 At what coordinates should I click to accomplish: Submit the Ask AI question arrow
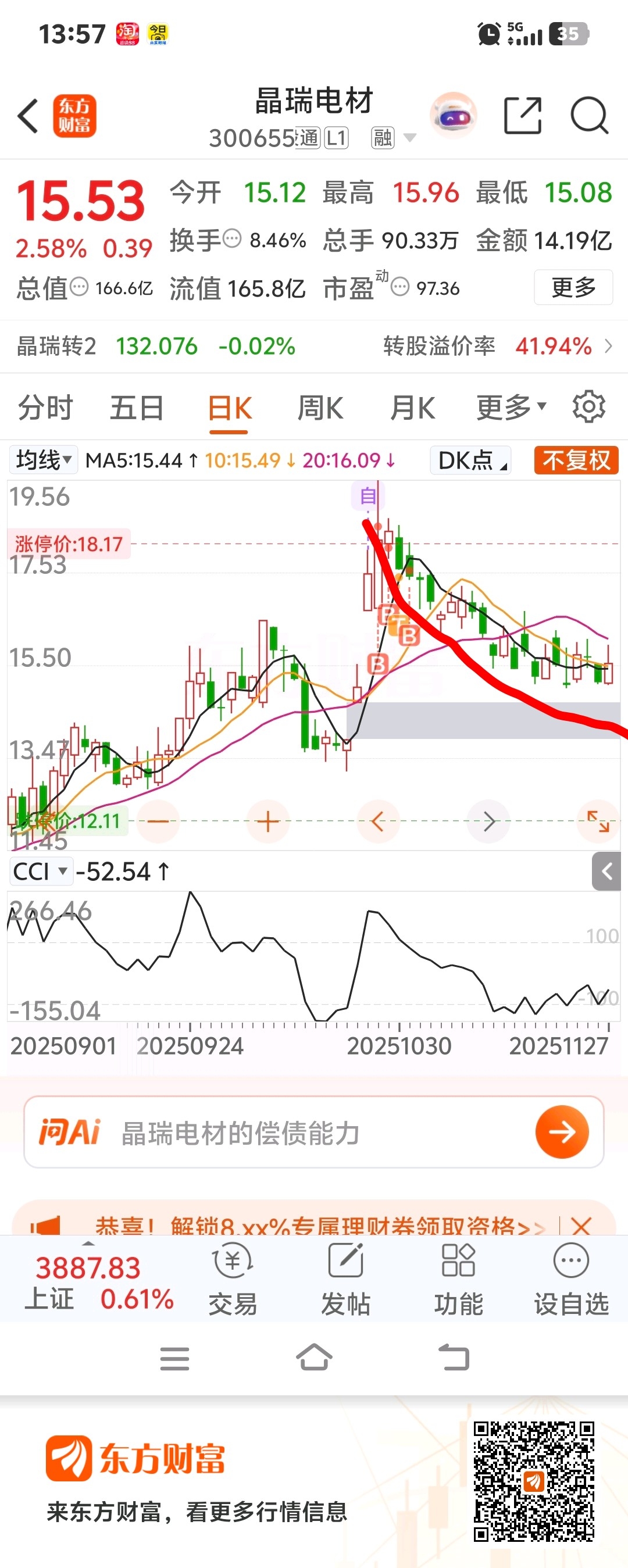point(562,1132)
